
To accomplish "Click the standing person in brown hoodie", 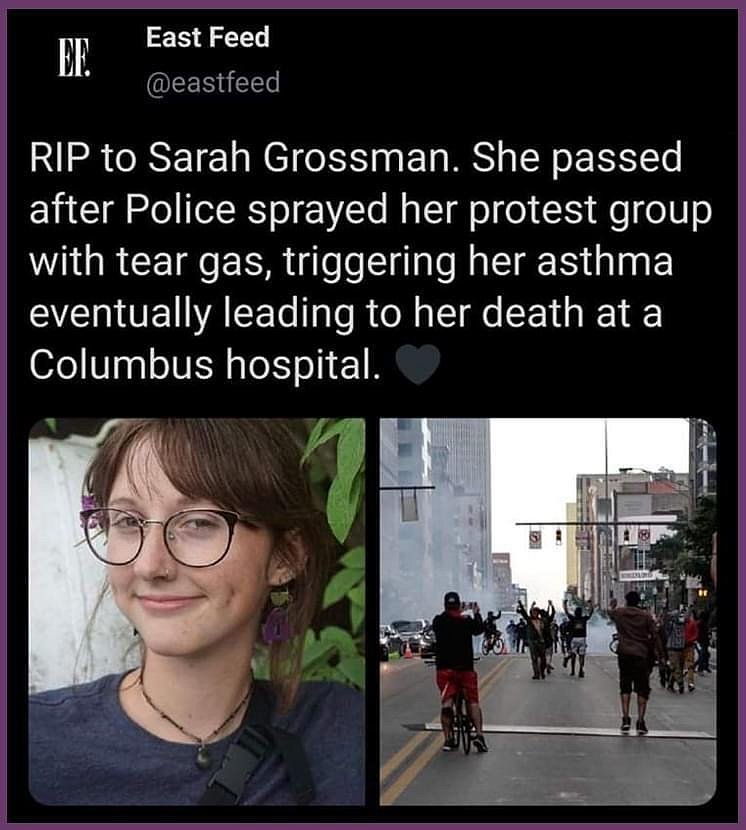I will click(x=634, y=662).
